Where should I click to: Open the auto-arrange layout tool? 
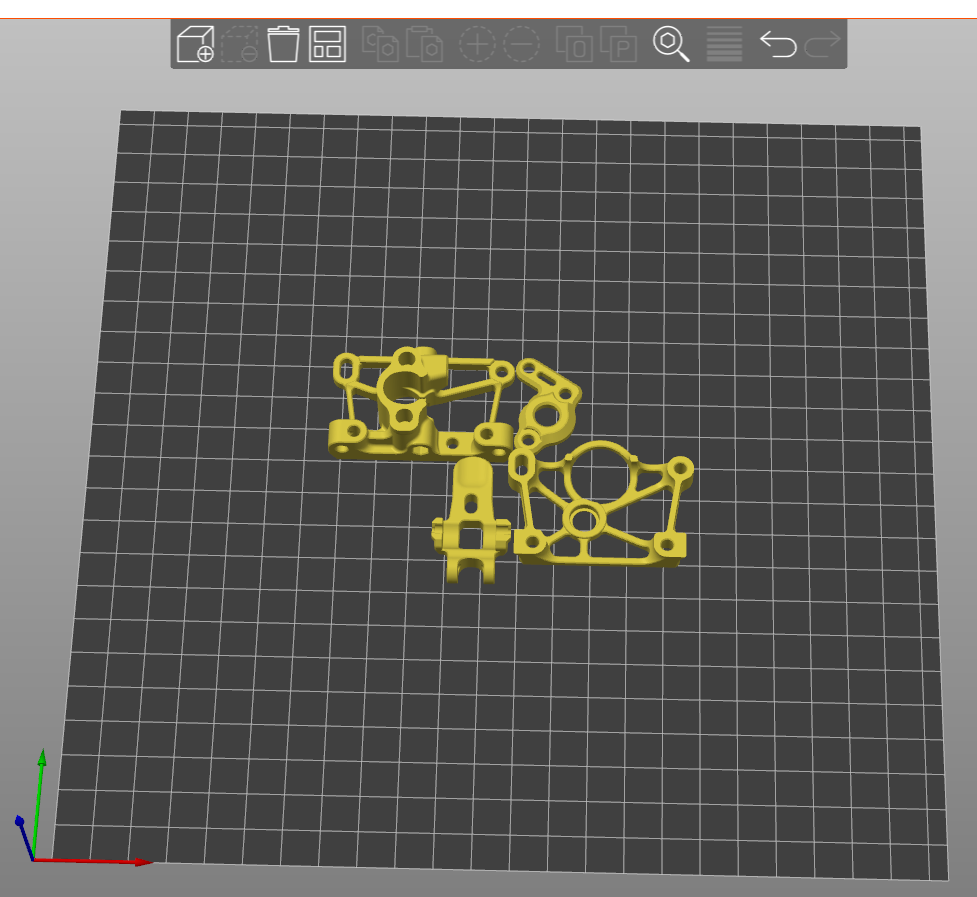point(326,45)
